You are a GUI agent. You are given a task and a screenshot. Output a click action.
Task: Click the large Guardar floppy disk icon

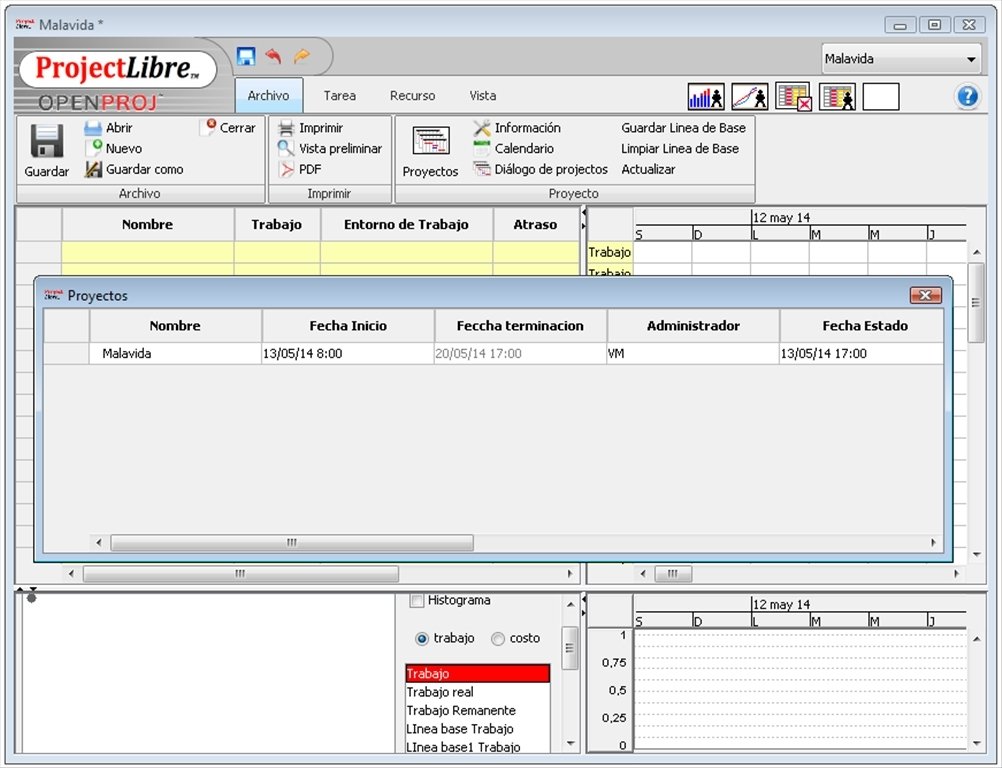(x=47, y=140)
